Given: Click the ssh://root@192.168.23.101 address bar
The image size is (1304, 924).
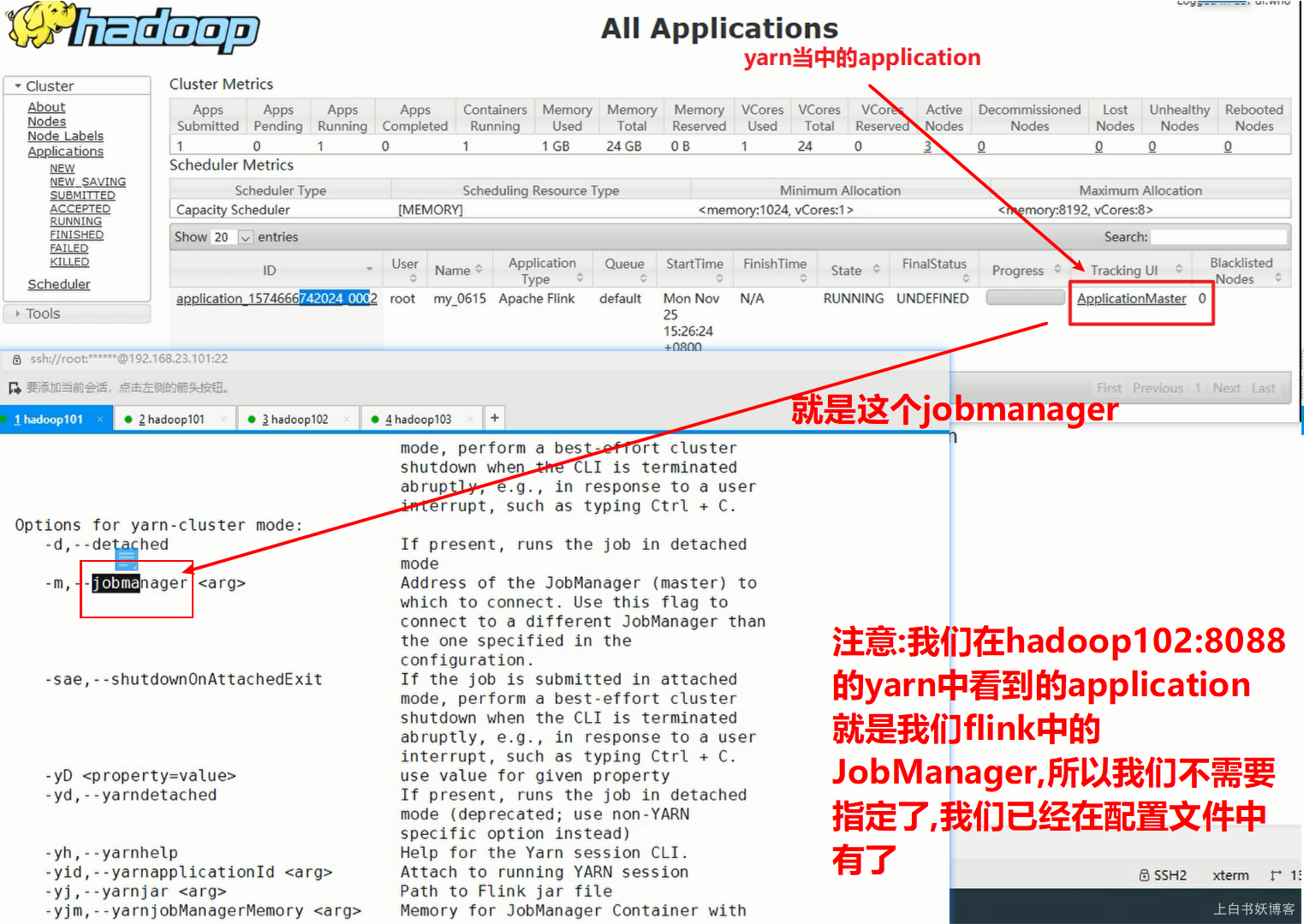Looking at the screenshot, I should click(129, 359).
